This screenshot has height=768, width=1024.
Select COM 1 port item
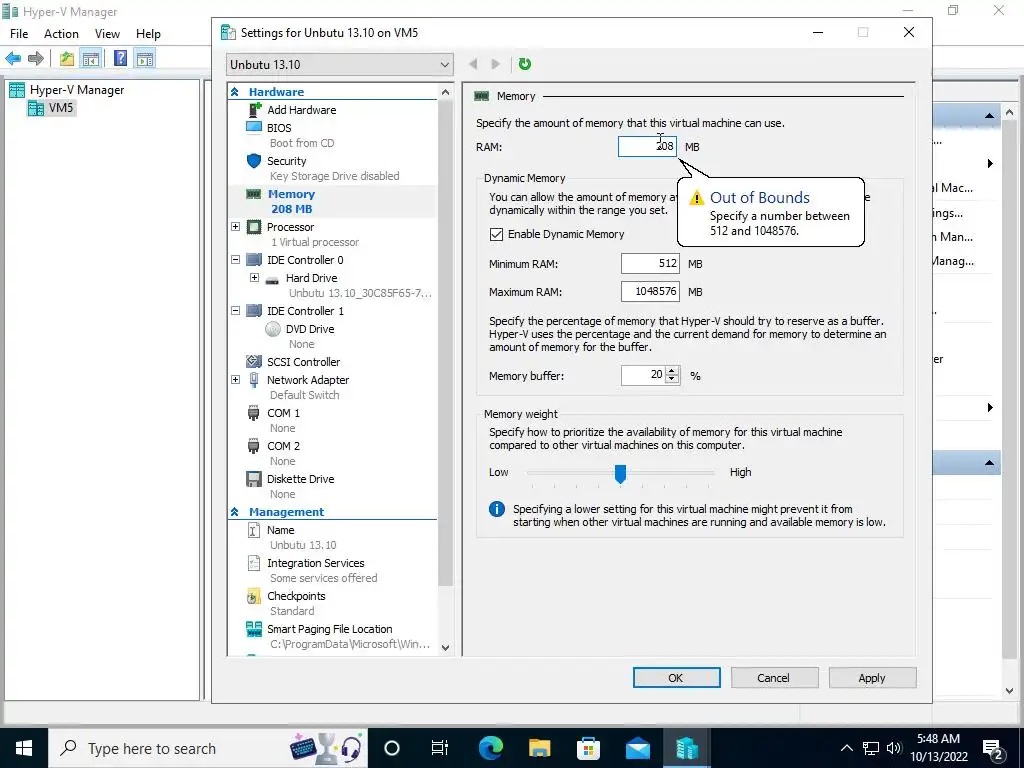tap(283, 413)
